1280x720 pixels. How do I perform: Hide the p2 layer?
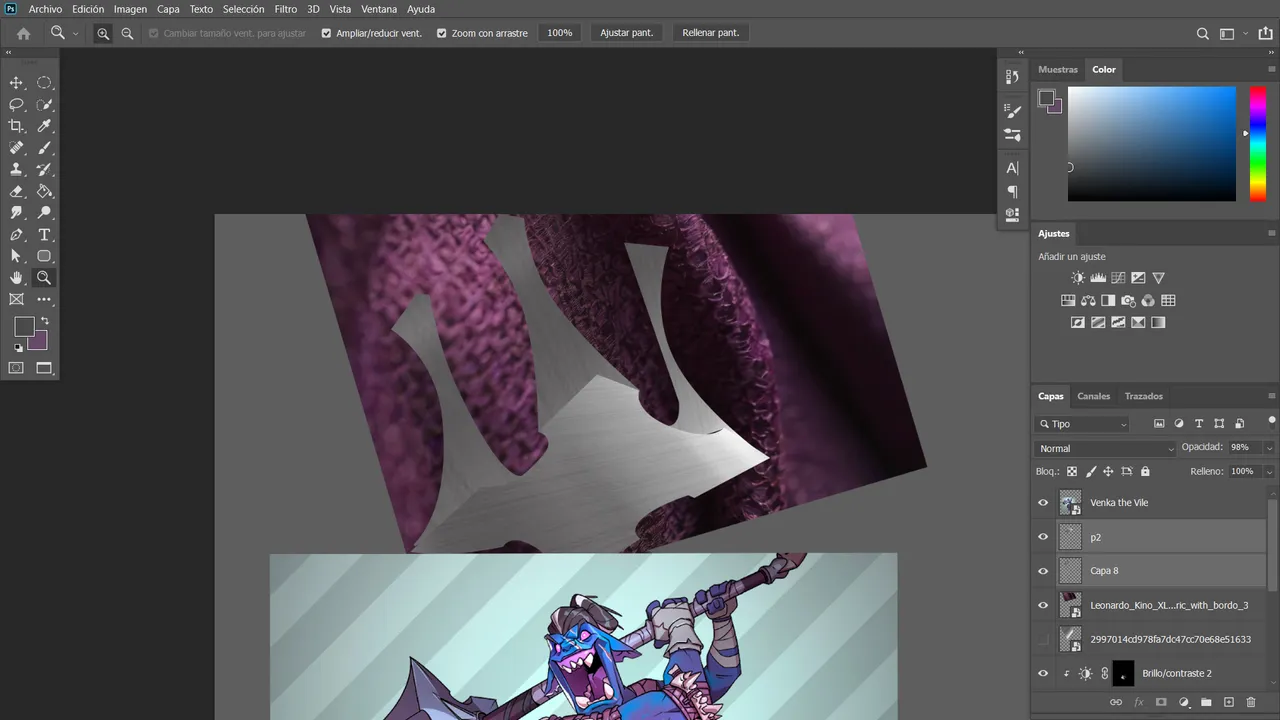coord(1043,537)
